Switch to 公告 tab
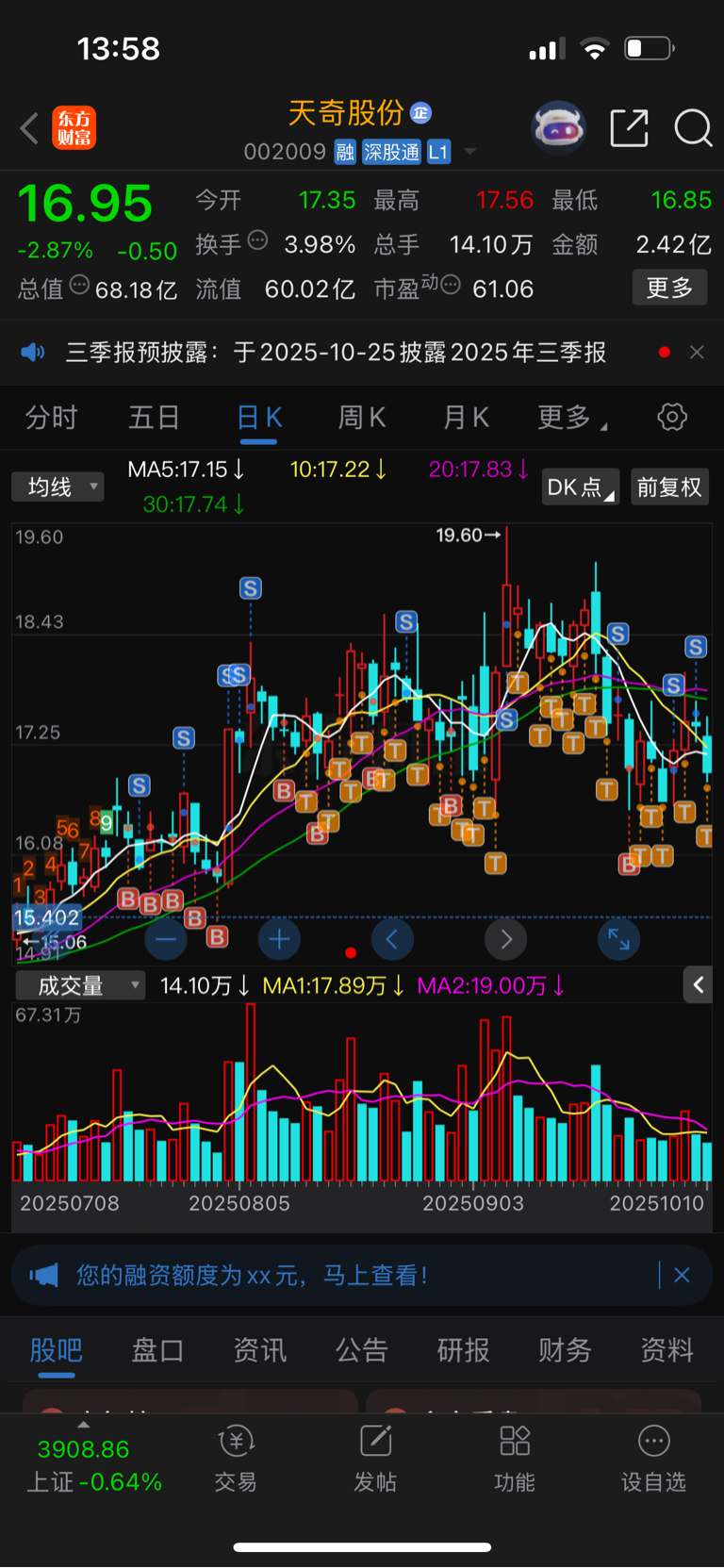 [361, 1350]
